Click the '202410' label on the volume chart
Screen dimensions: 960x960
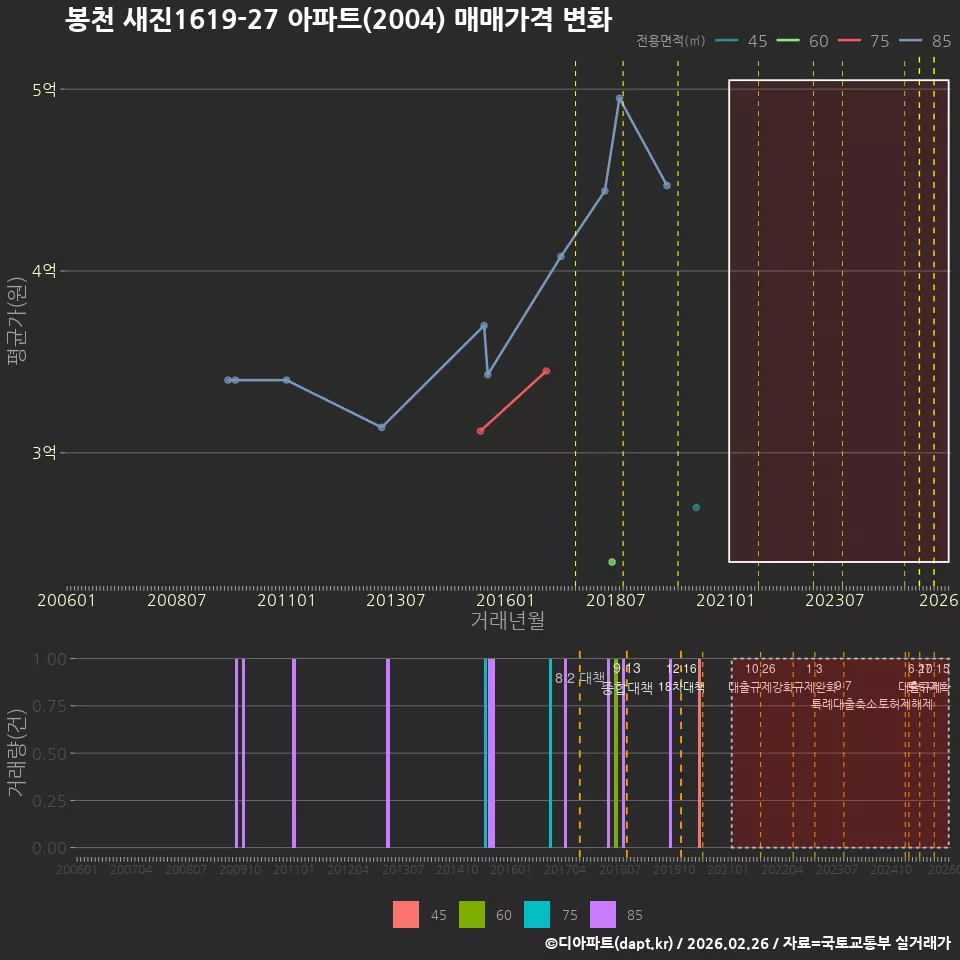point(891,869)
